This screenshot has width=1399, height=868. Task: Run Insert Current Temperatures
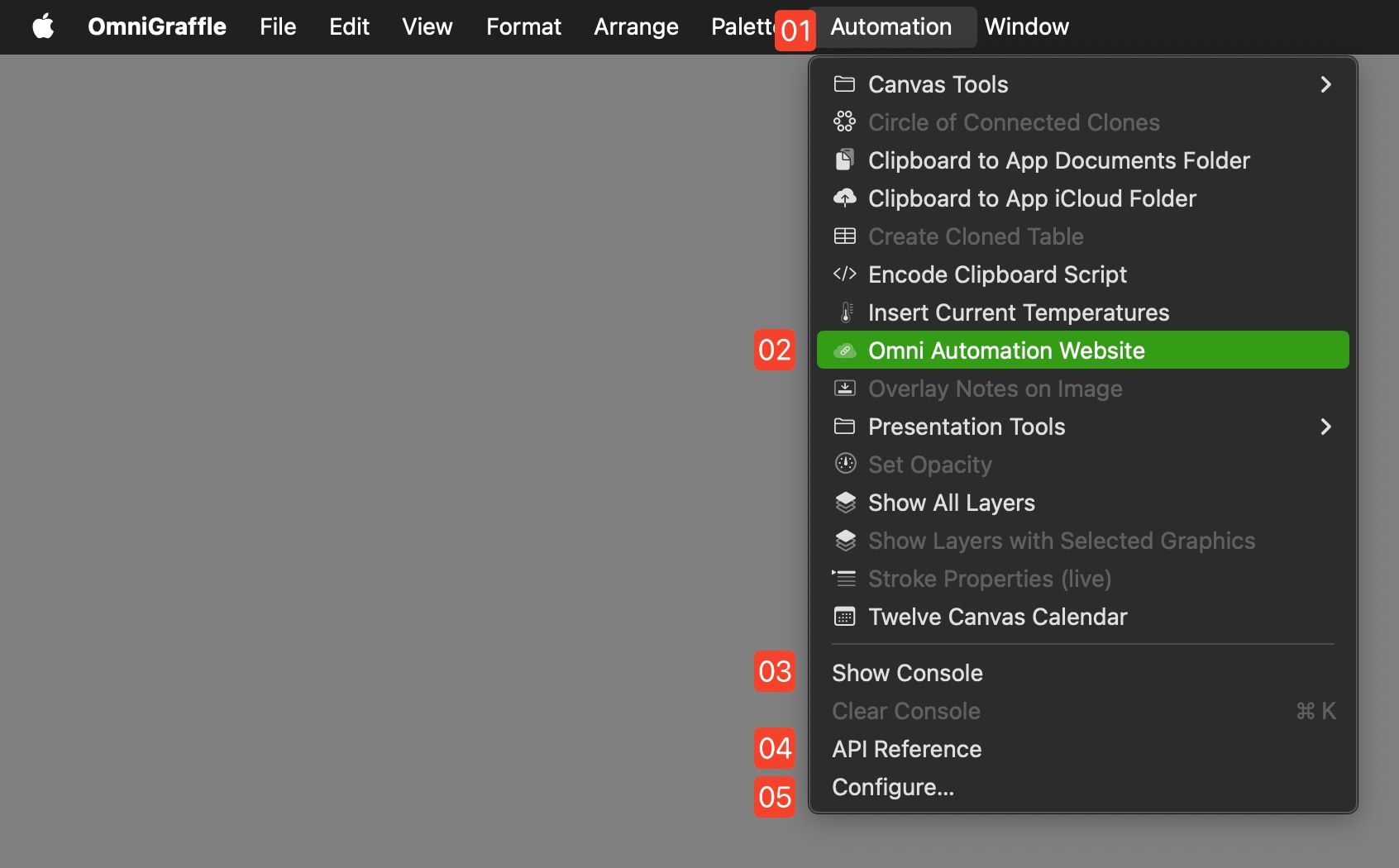(x=1082, y=312)
